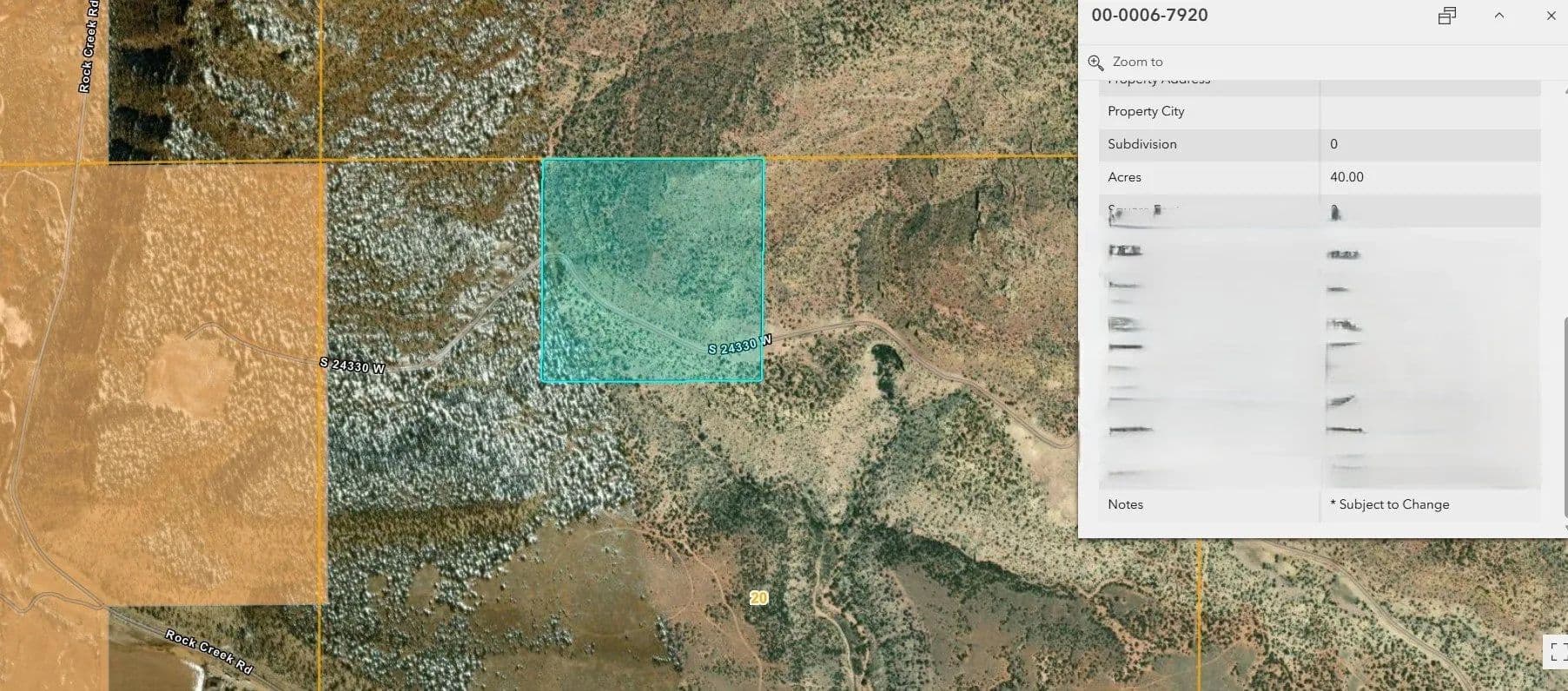Click the 40.00 acres value
1568x691 pixels.
(x=1346, y=177)
